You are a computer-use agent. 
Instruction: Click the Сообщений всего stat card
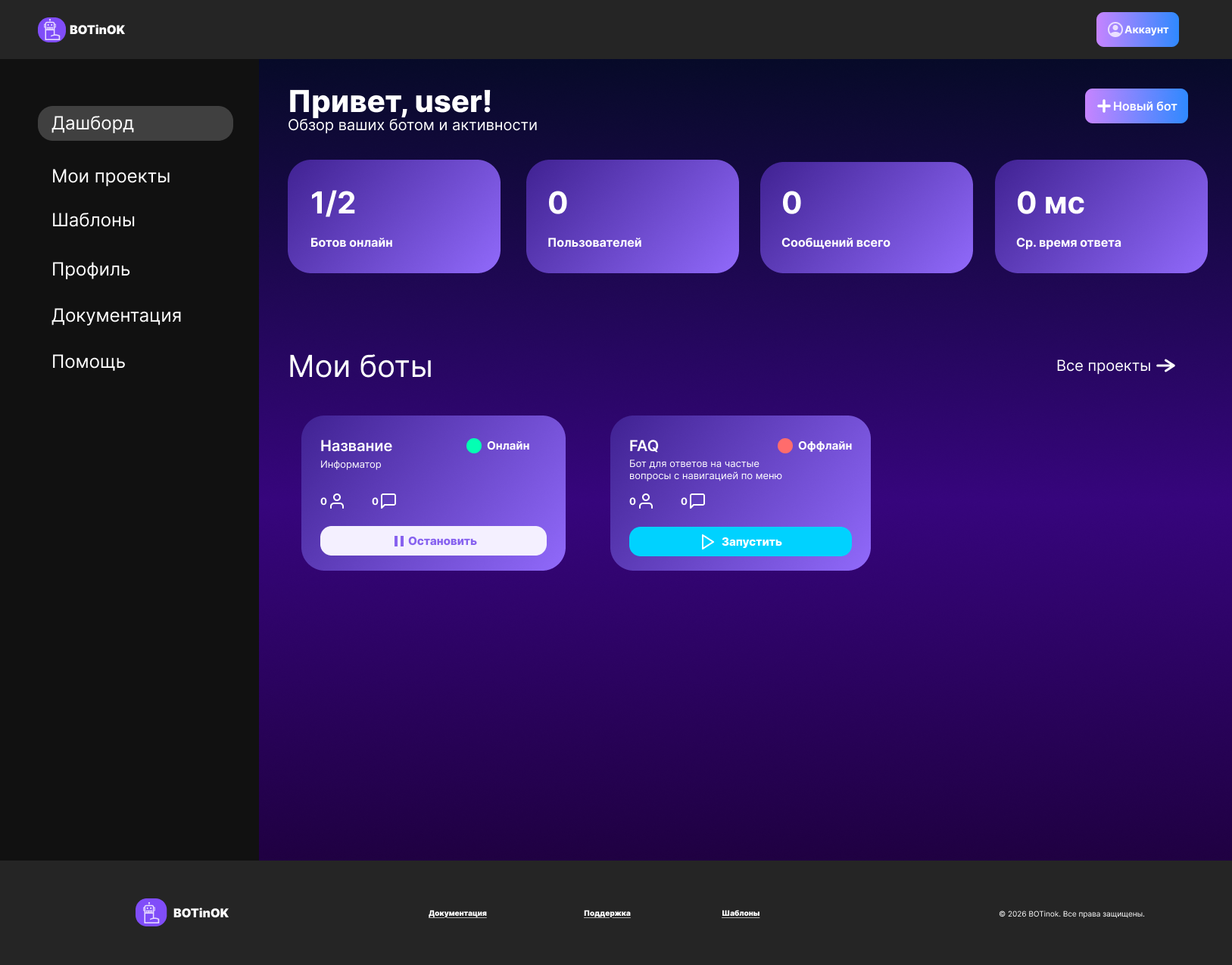[866, 217]
